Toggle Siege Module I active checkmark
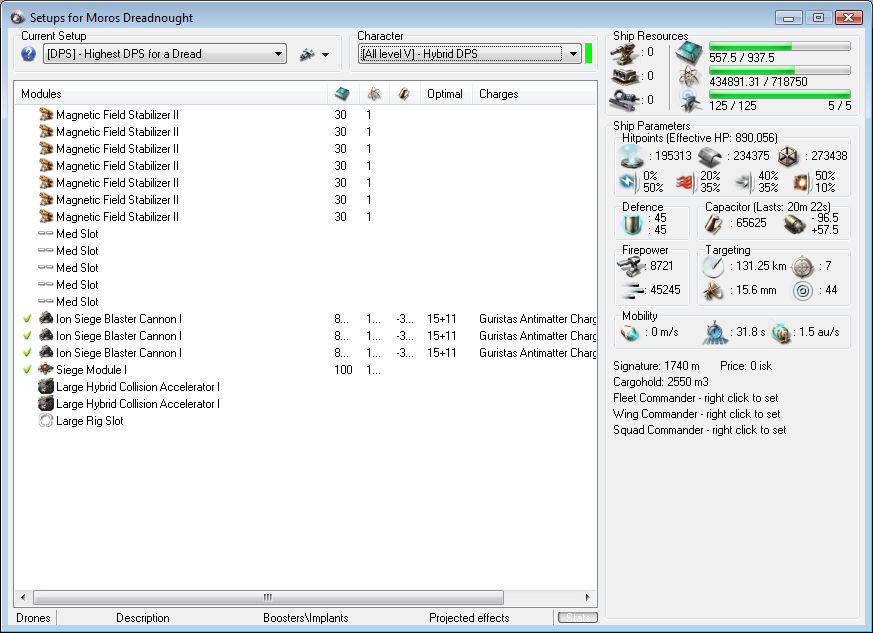 [x=27, y=370]
